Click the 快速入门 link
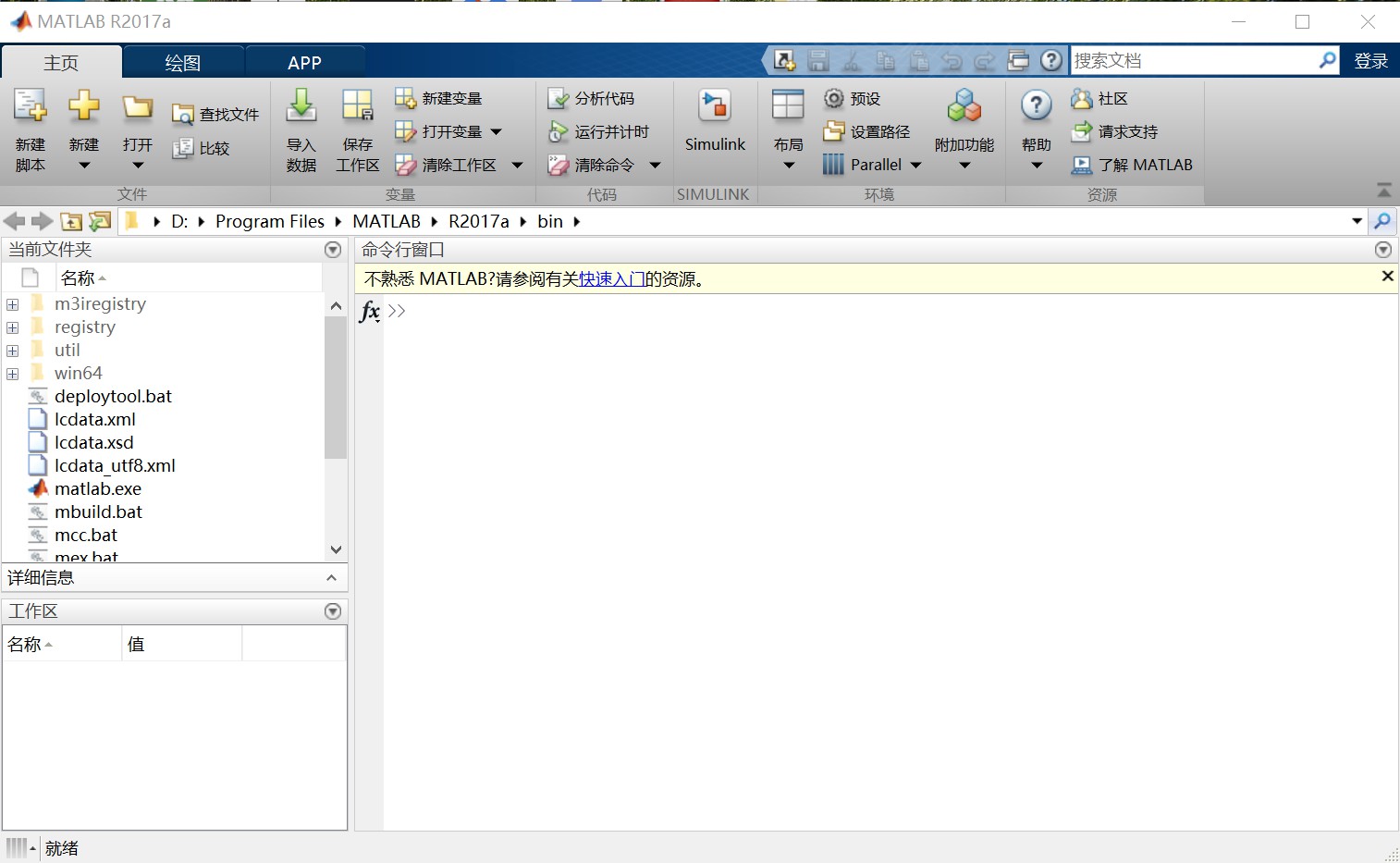This screenshot has width=1400, height=863. [x=611, y=278]
